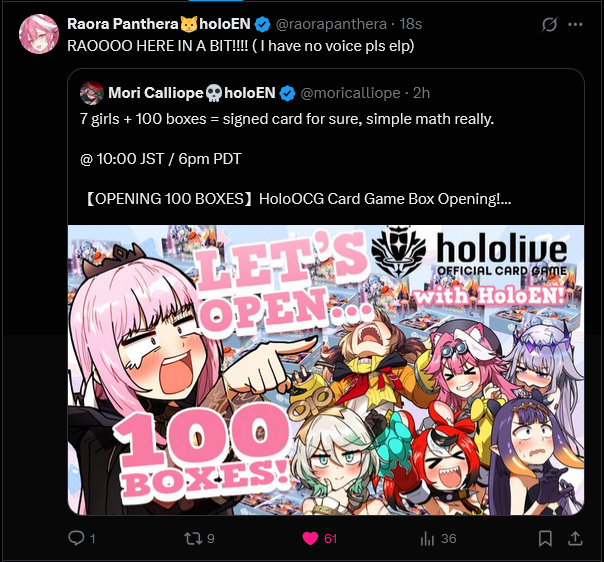The image size is (604, 562).
Task: Bookmark this post
Action: point(545,538)
